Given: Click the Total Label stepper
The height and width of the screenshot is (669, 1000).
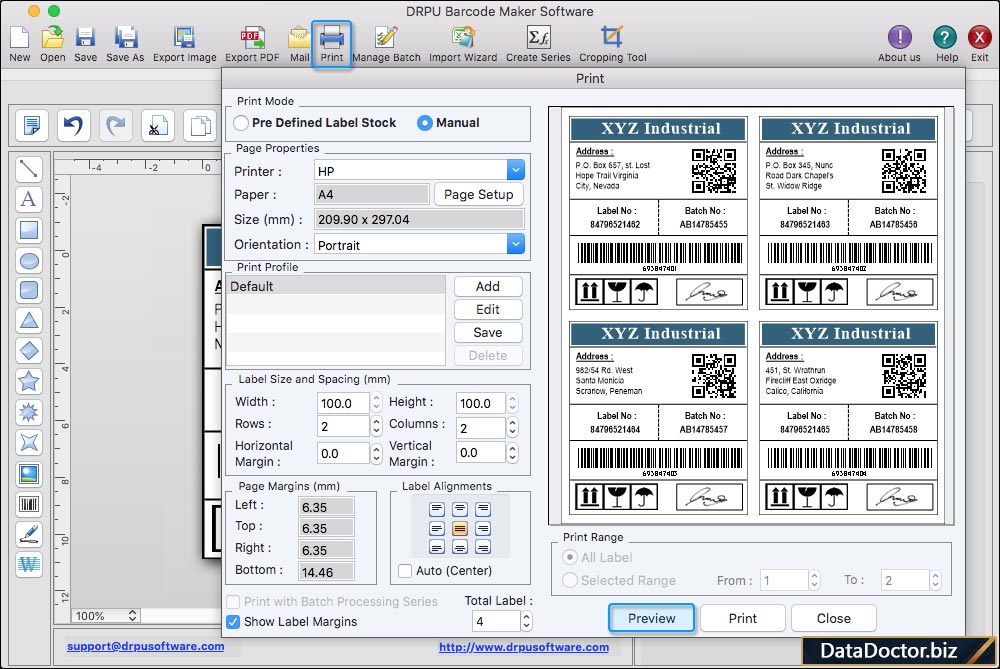Looking at the screenshot, I should (x=526, y=621).
